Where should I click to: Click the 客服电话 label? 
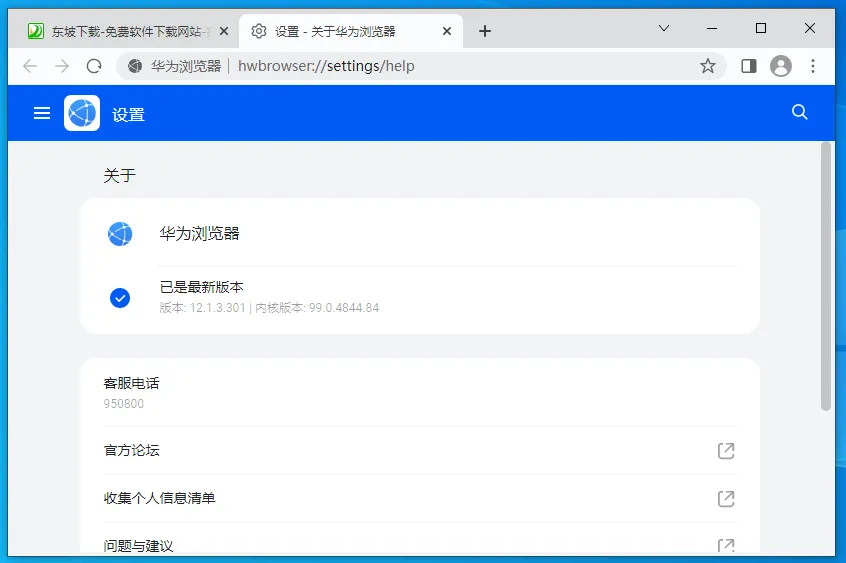tap(132, 383)
